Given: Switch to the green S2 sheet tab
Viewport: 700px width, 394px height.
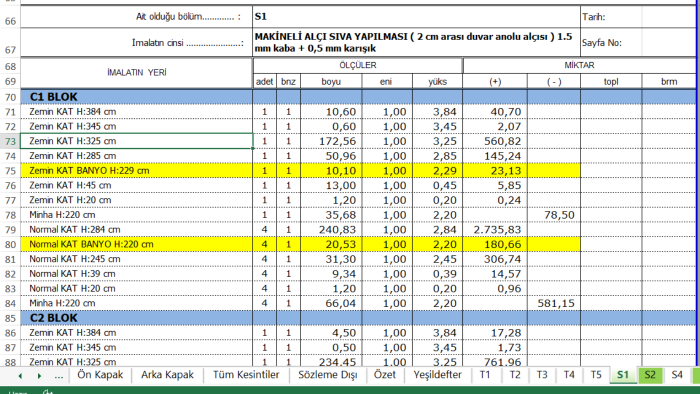Looking at the screenshot, I should 650,375.
